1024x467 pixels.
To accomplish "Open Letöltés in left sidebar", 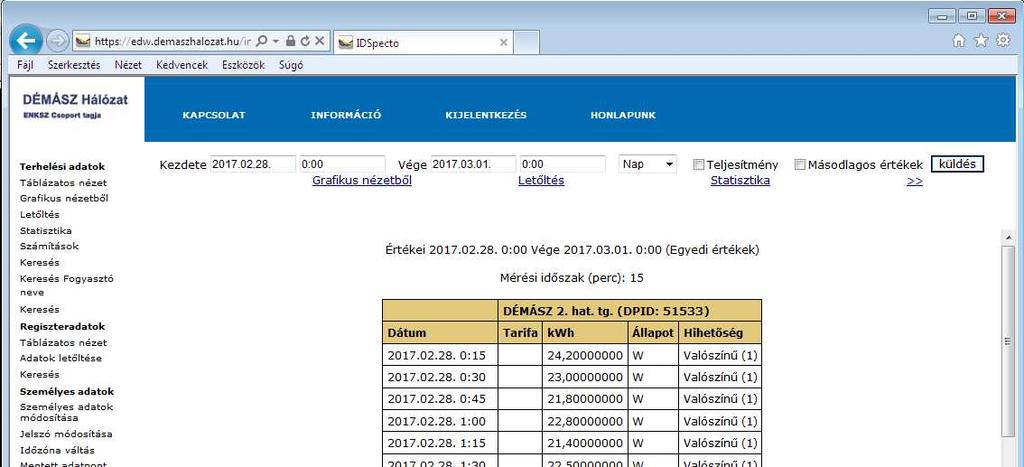I will pyautogui.click(x=40, y=214).
